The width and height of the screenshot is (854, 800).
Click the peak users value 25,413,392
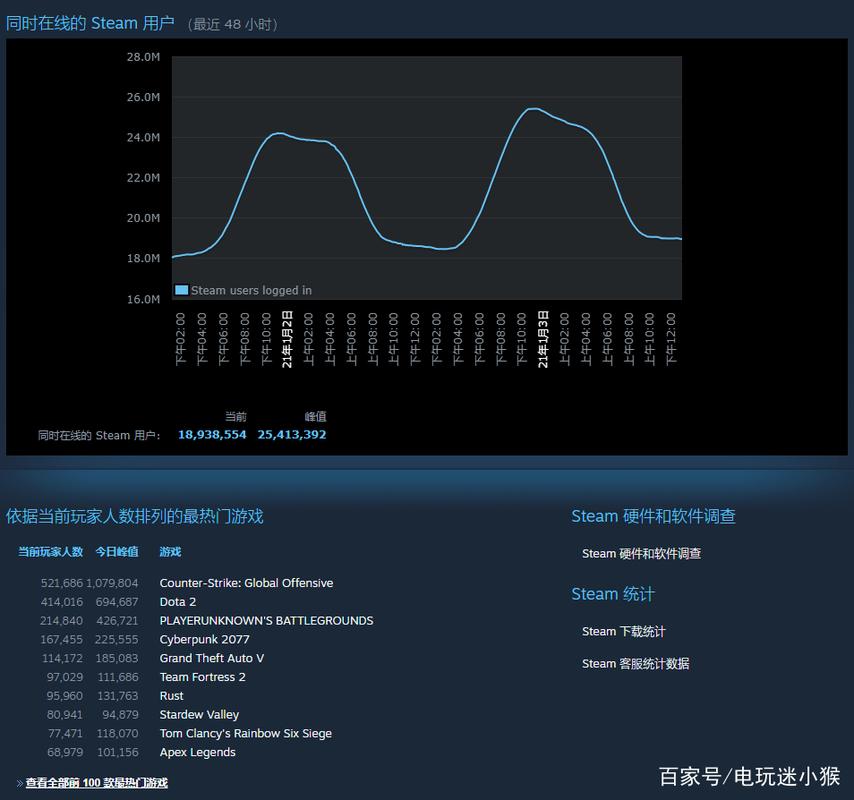291,435
